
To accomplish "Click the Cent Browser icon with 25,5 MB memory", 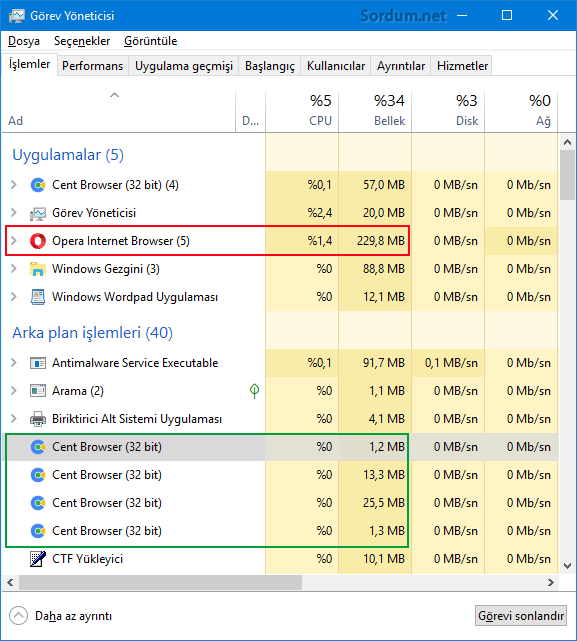I will pos(38,503).
